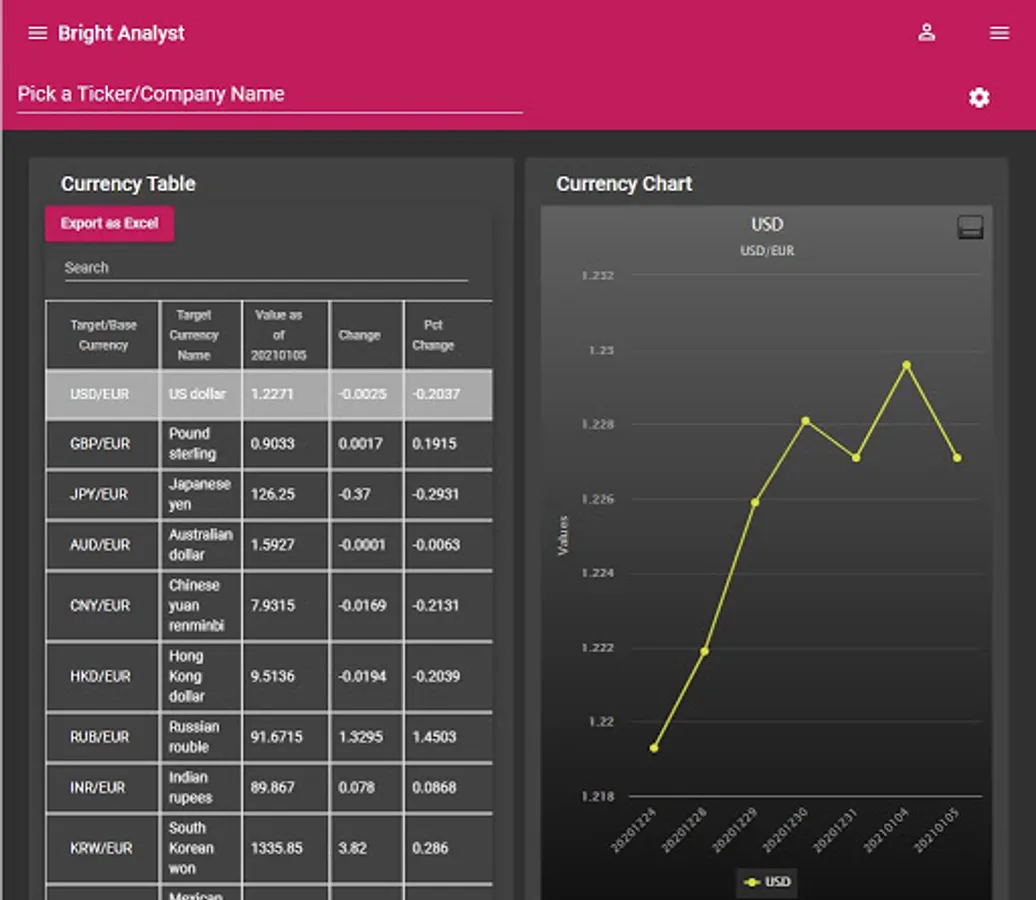
Task: Click the 1.2271 value cell
Action: click(x=285, y=394)
